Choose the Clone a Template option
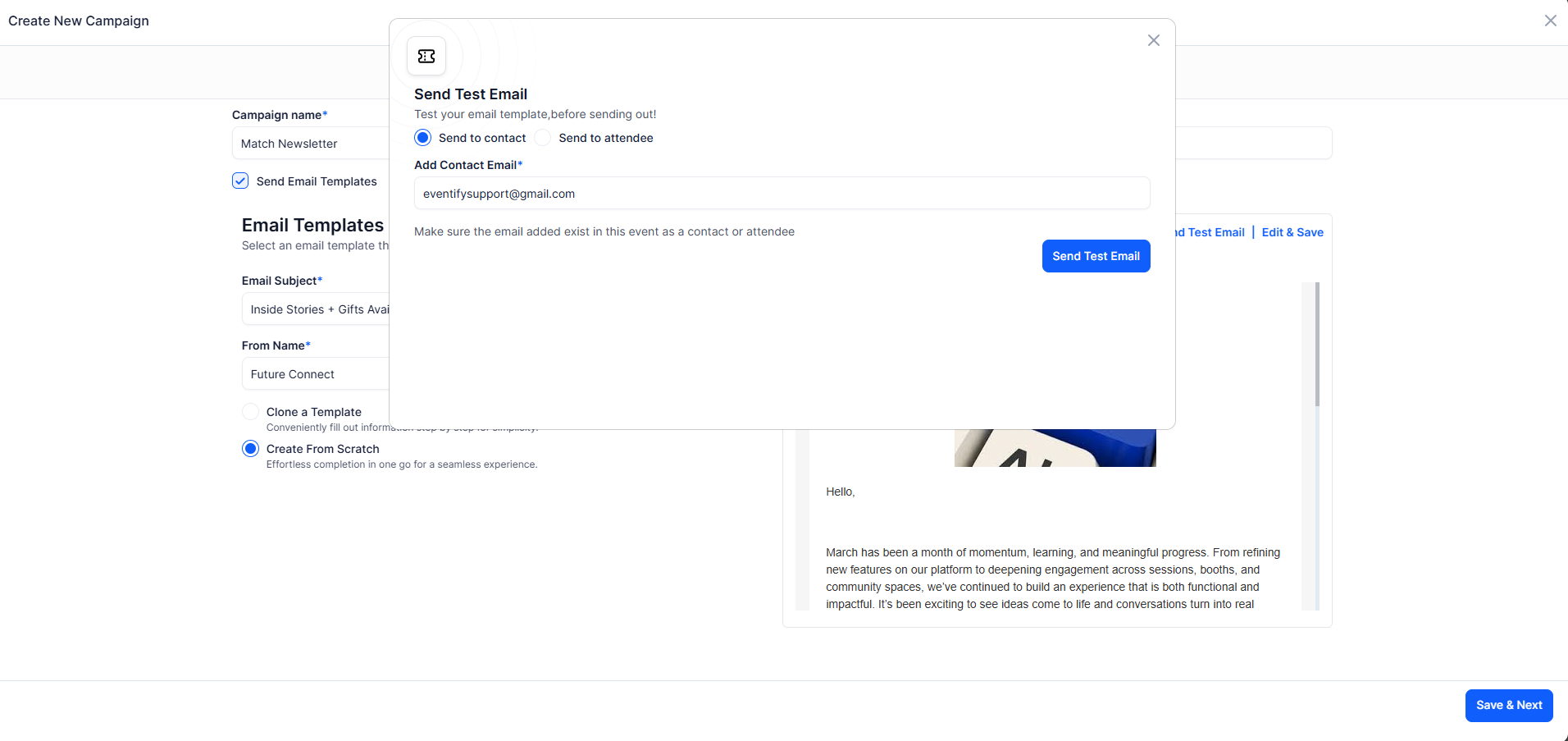The image size is (1568, 741). coord(250,412)
